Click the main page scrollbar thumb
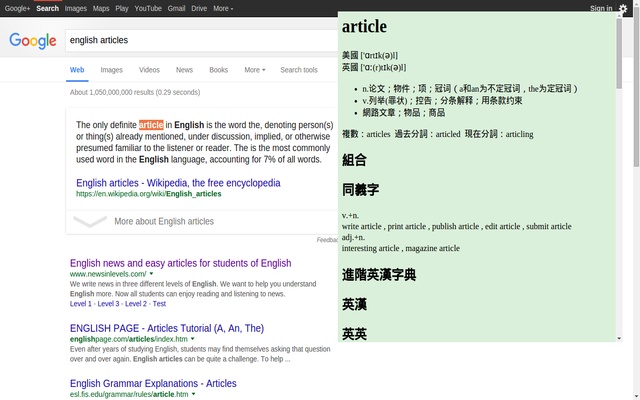Image resolution: width=640 pixels, height=400 pixels. tap(636, 88)
